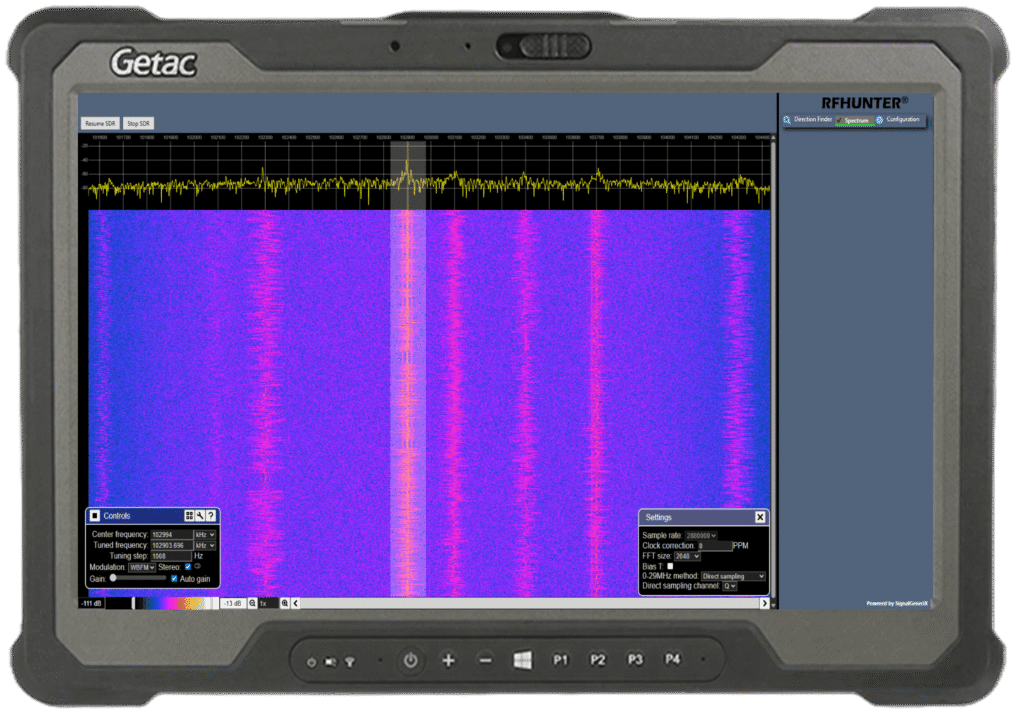Viewport: 1024px width, 712px height.
Task: Click the tablet minus button
Action: pos(485,660)
